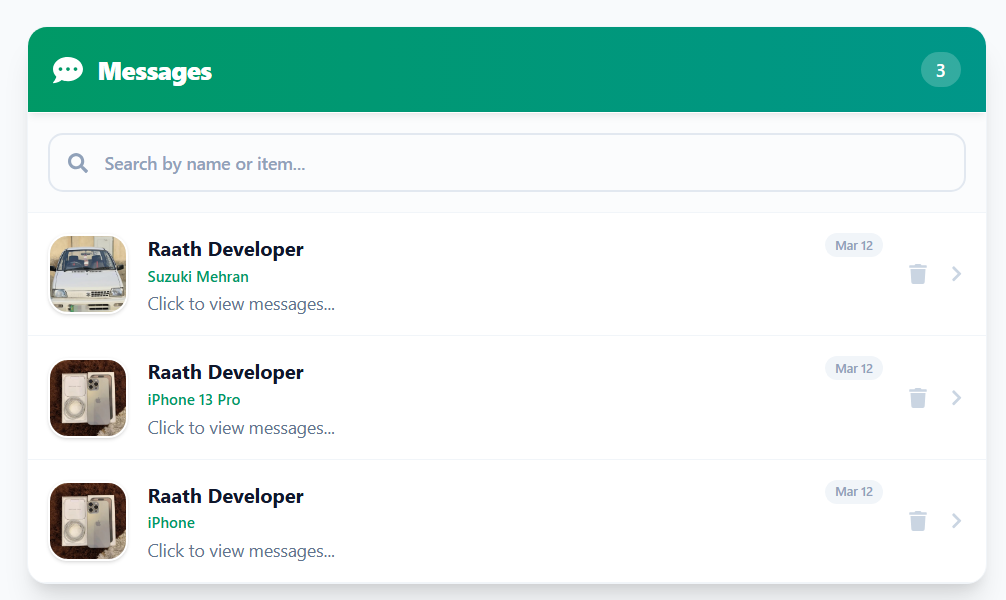This screenshot has height=600, width=1006.
Task: Focus the Search by name or item field
Action: pos(506,162)
